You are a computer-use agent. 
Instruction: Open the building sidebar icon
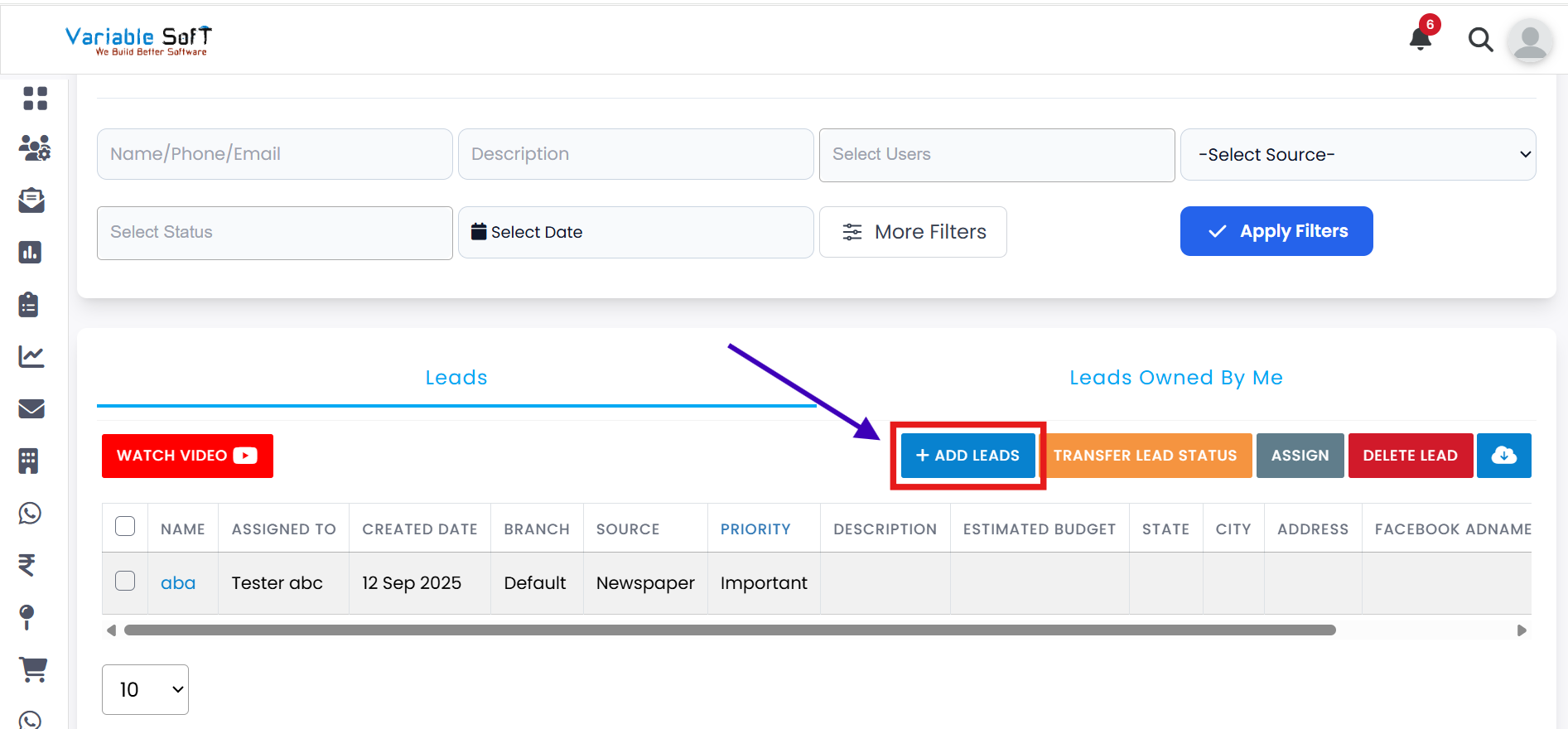tap(29, 461)
